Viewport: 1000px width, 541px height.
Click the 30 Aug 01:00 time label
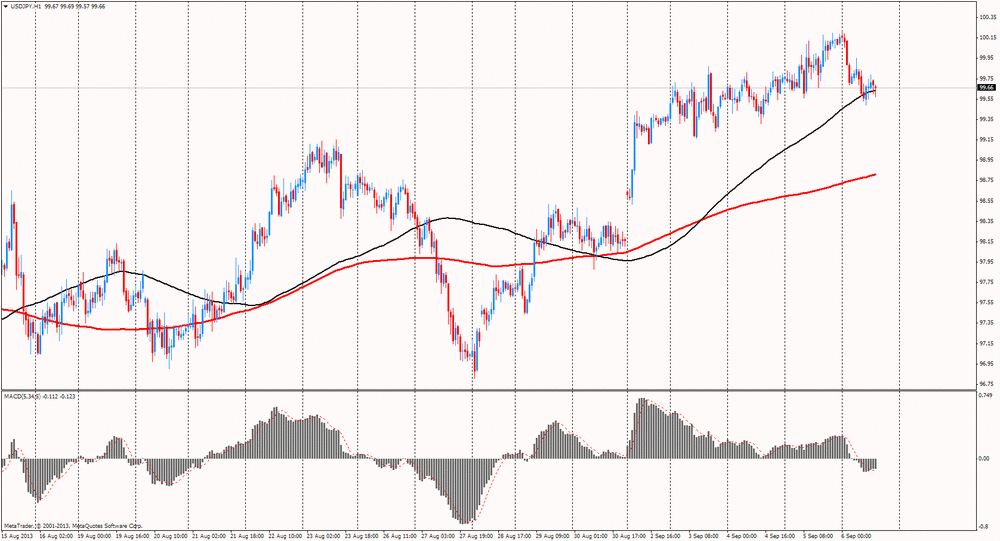(591, 537)
